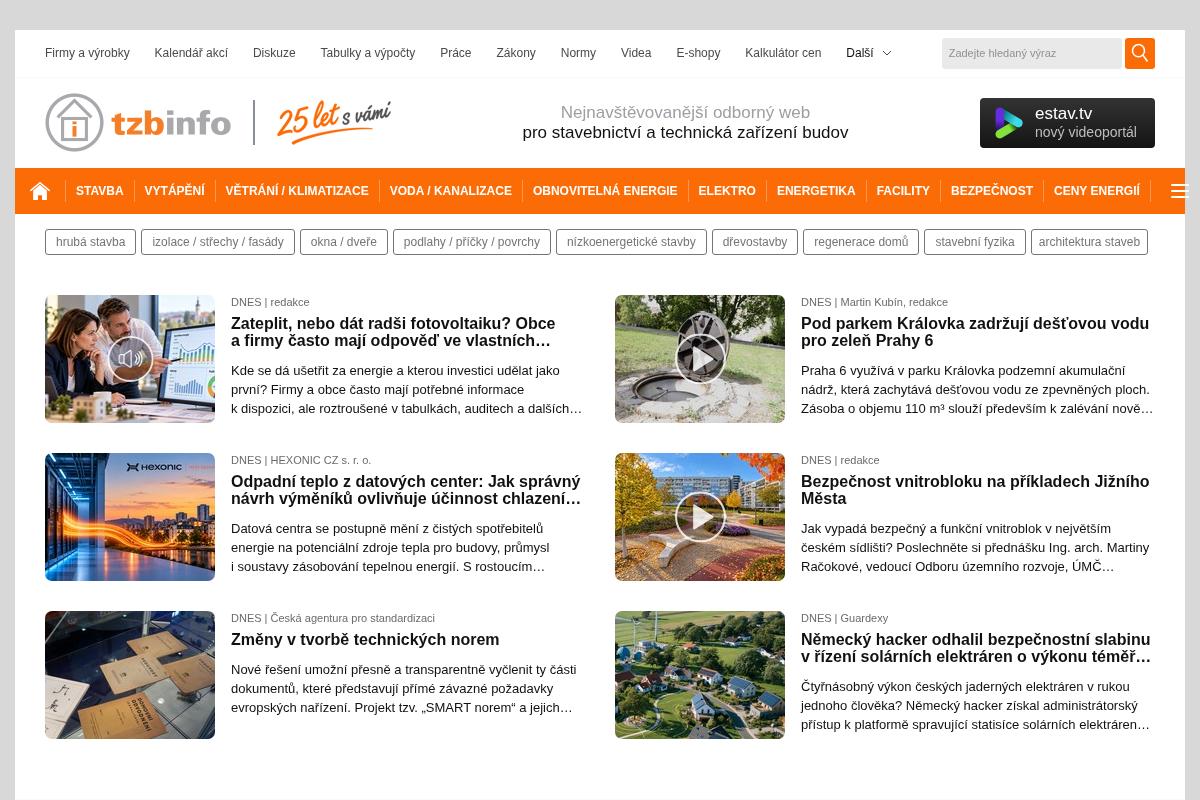Select 'izolace / střechy / fasády' tag
The width and height of the screenshot is (1200, 800).
pyautogui.click(x=218, y=242)
